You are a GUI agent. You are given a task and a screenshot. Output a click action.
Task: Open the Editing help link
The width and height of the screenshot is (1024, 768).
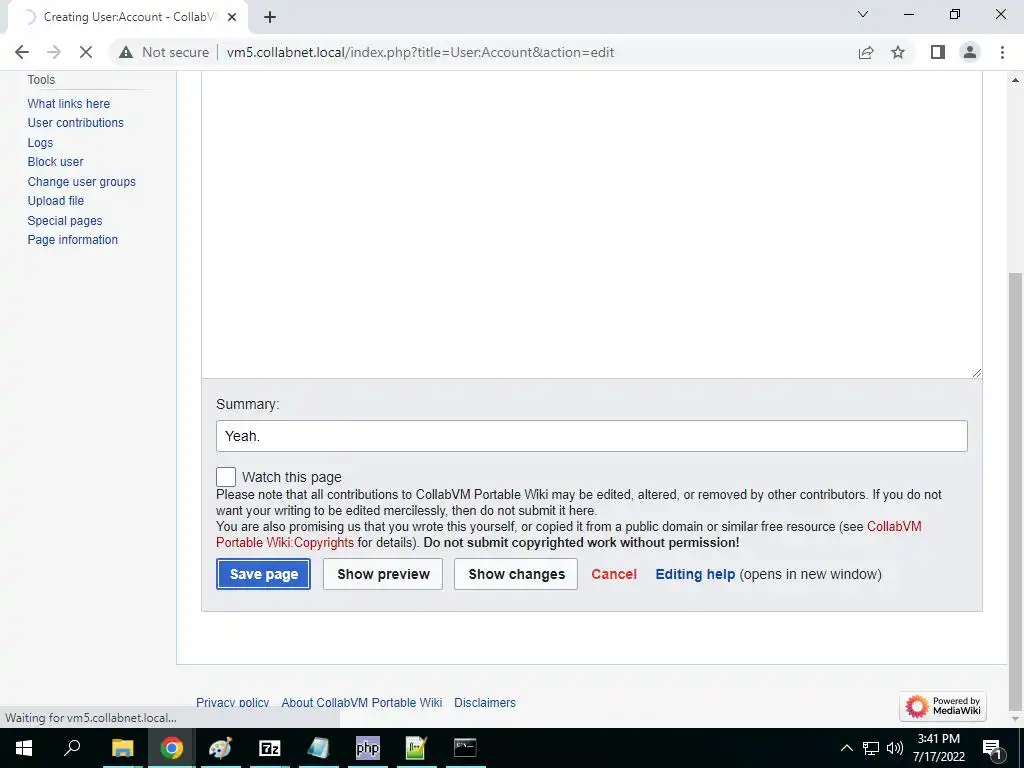point(695,574)
